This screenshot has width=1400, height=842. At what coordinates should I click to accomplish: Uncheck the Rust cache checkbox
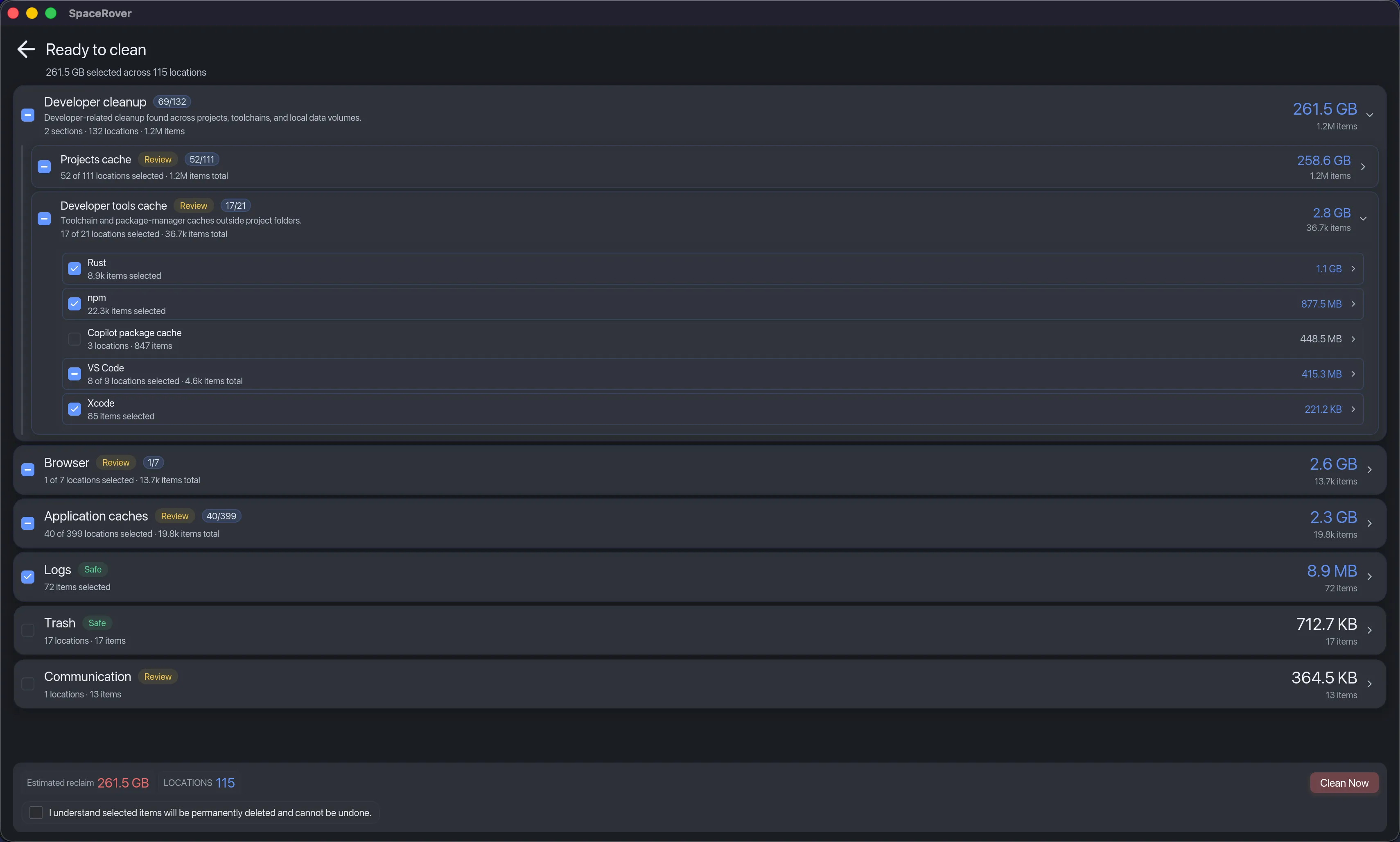pyautogui.click(x=74, y=269)
